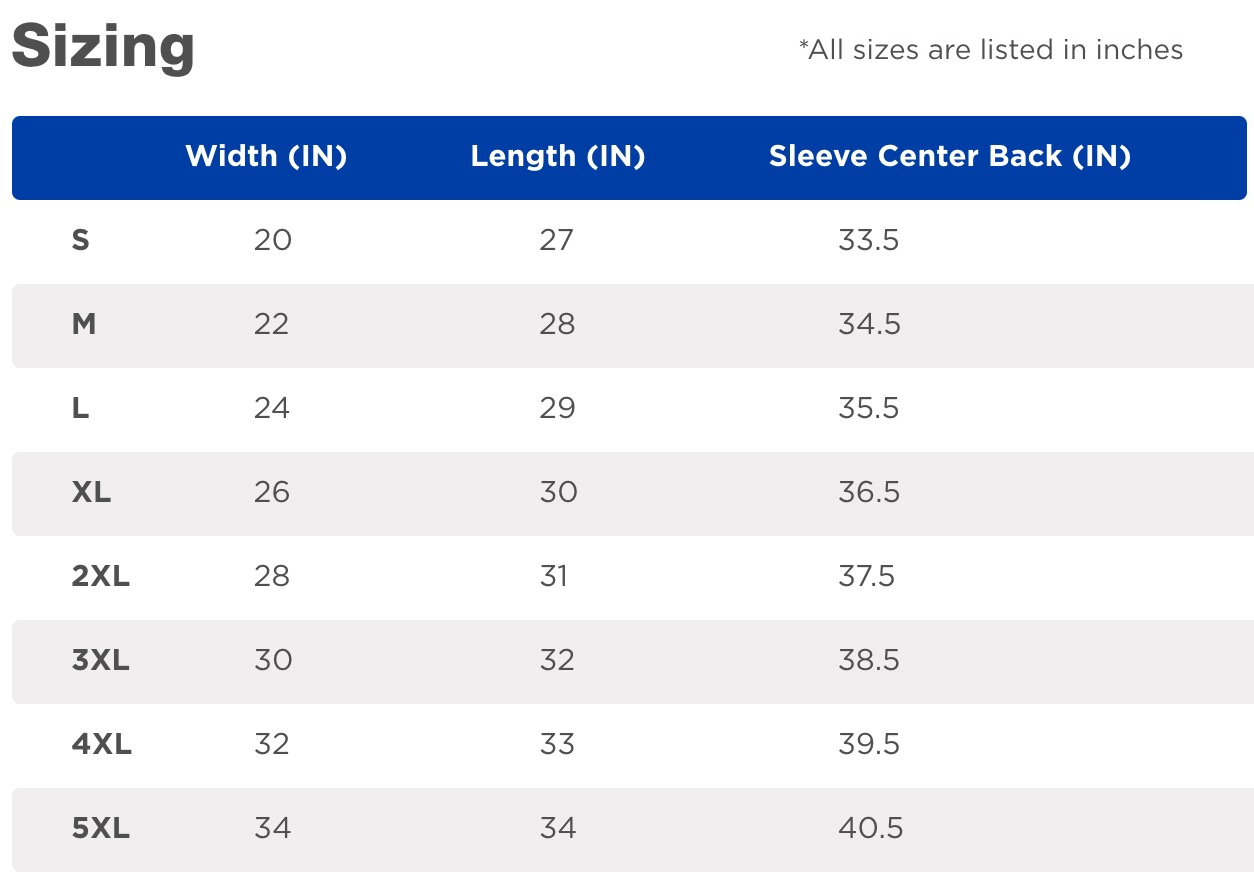Pick the 3XL size row label
This screenshot has width=1254, height=886.
point(101,660)
